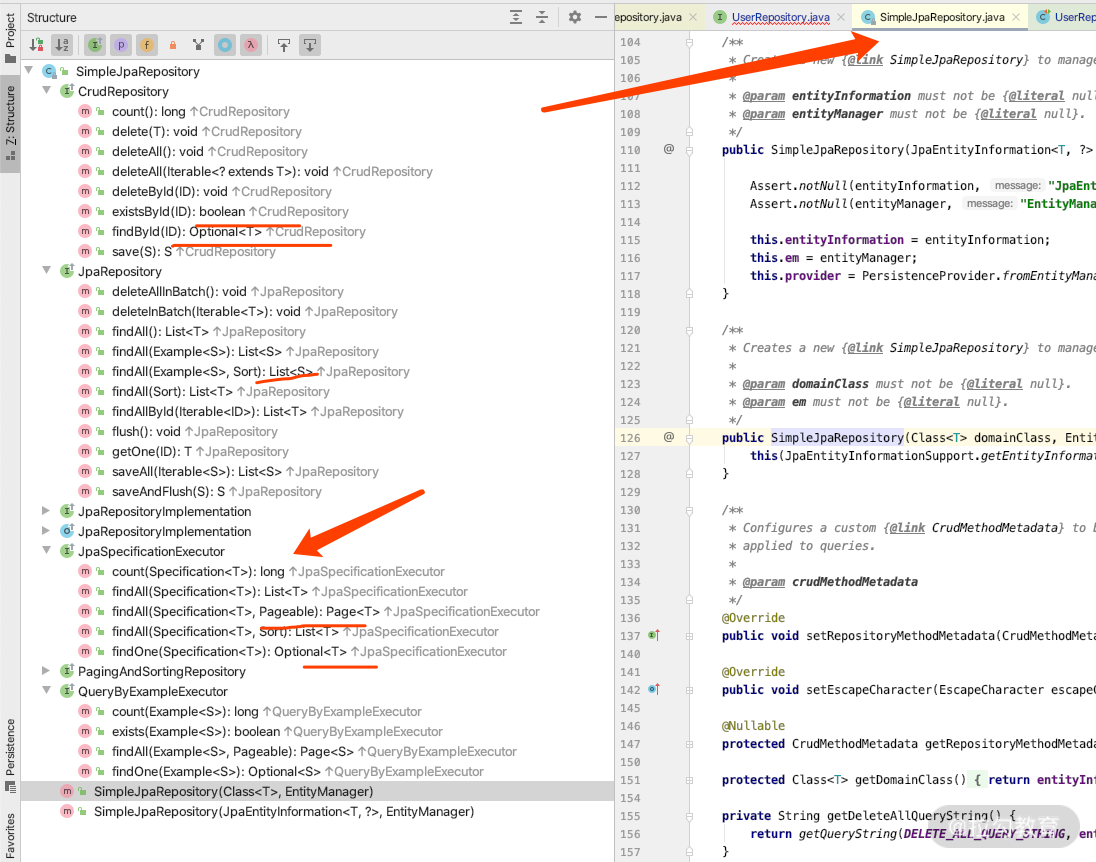Click line number 115 in the gutter
This screenshot has width=1096, height=862.
tap(630, 240)
